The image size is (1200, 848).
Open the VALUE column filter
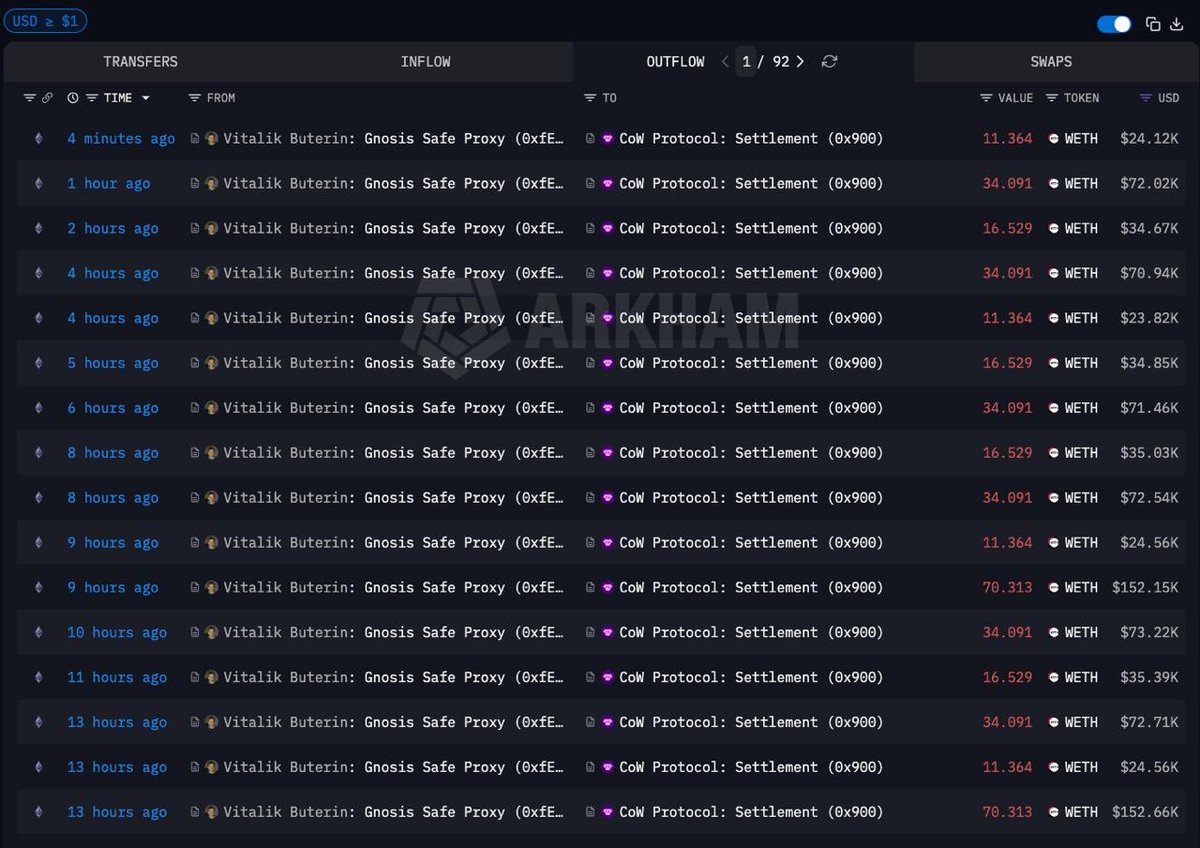coord(987,98)
